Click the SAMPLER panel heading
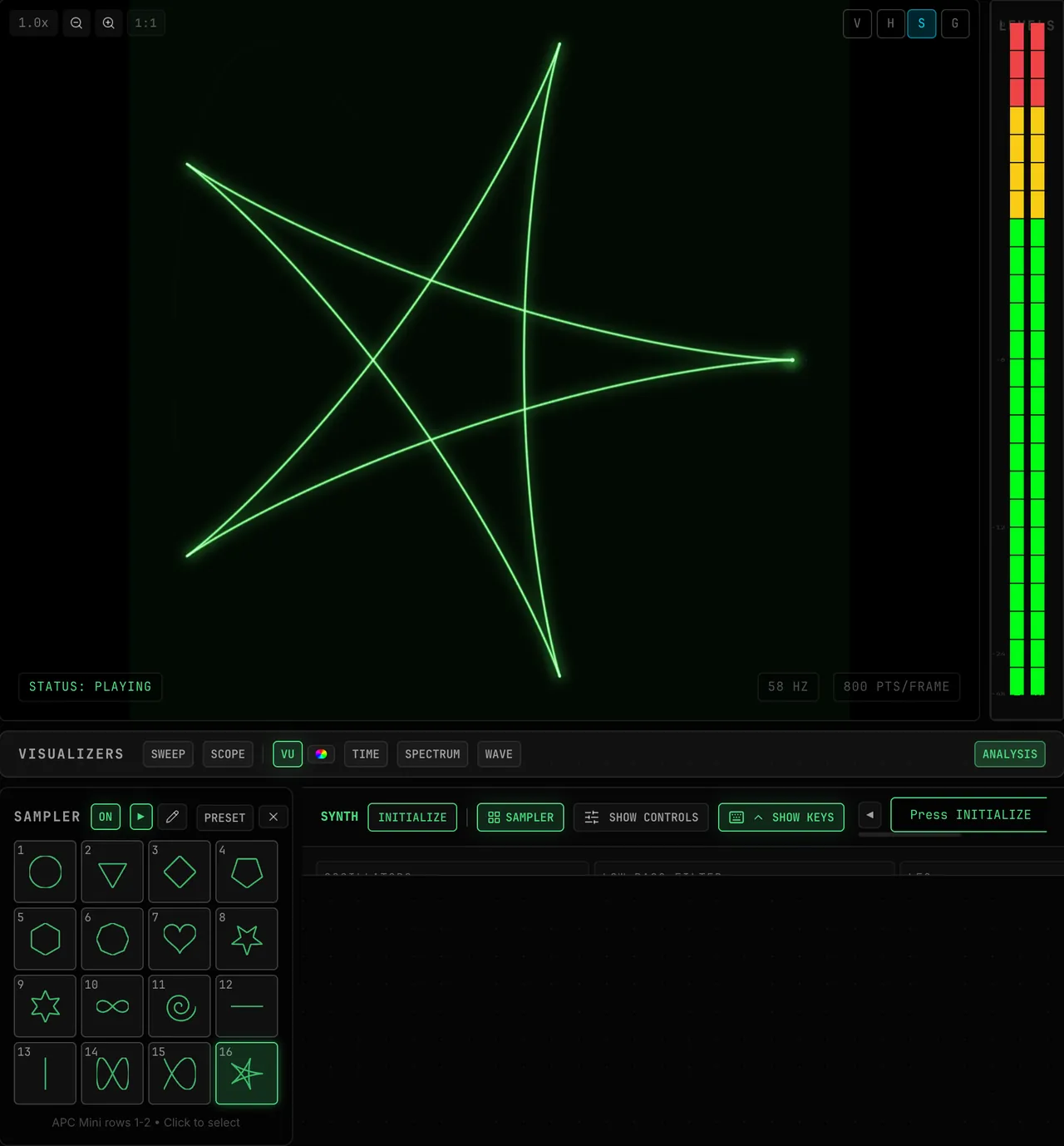1064x1146 pixels. coord(47,817)
